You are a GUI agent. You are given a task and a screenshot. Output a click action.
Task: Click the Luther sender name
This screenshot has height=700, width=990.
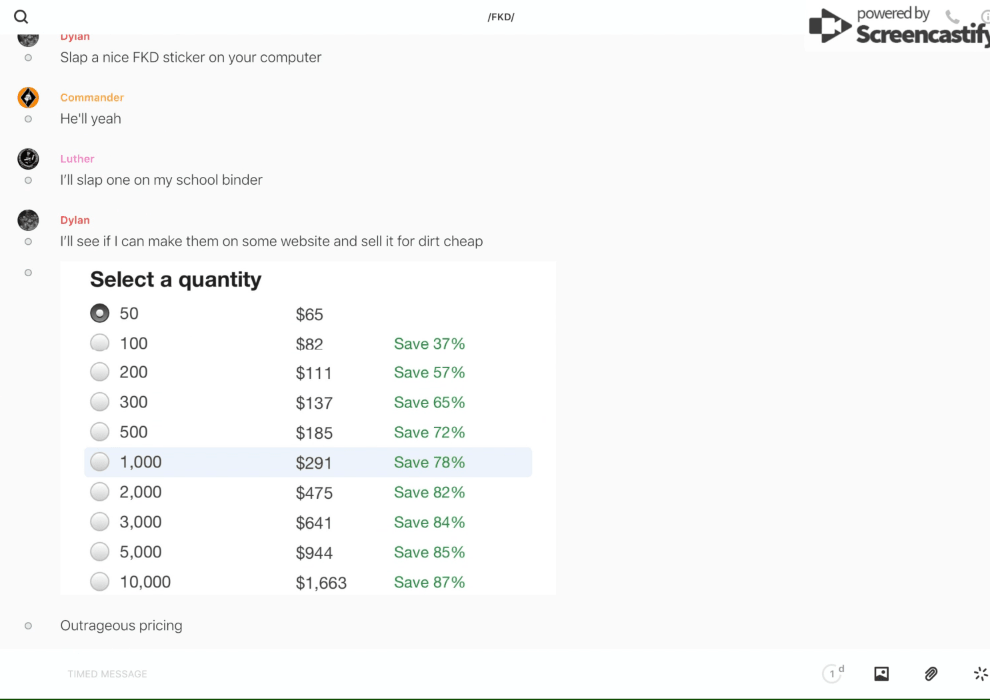point(77,159)
